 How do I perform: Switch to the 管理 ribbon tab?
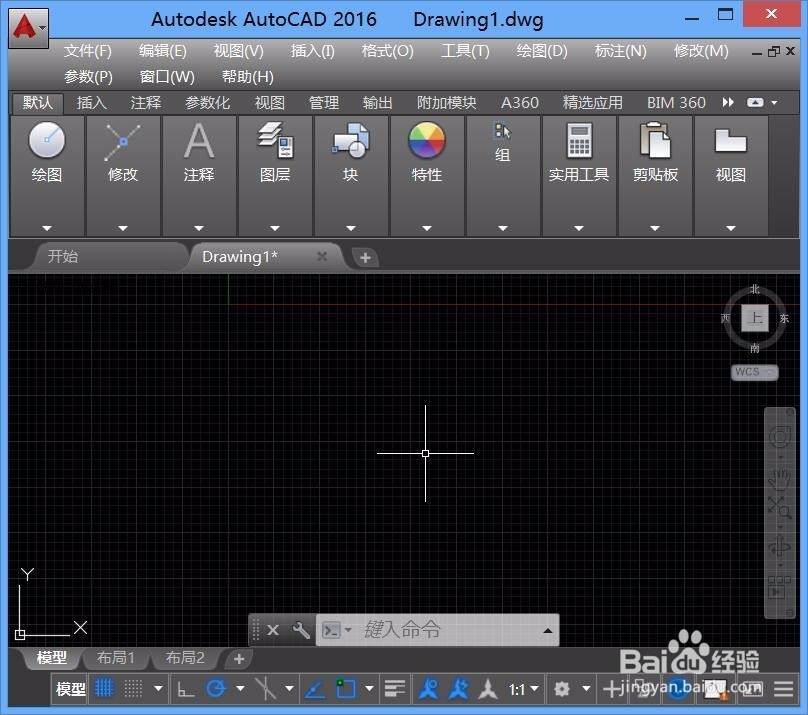click(324, 103)
